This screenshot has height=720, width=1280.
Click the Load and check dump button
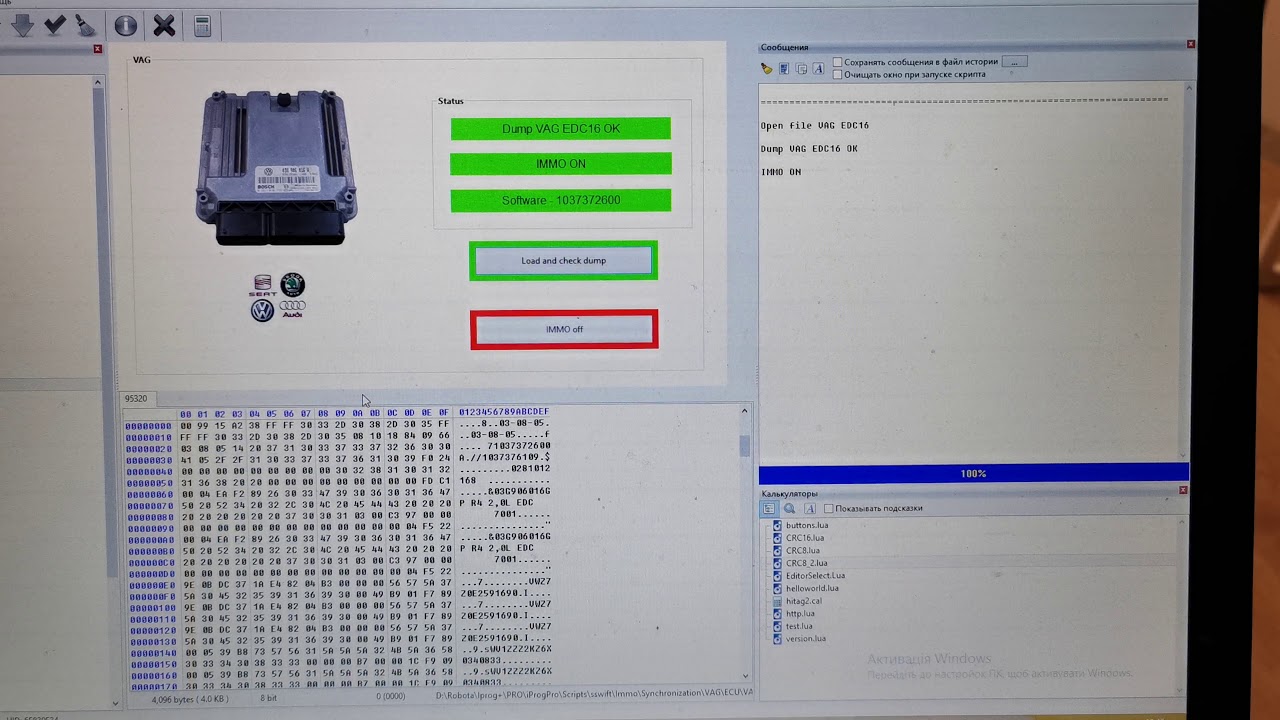tap(563, 261)
